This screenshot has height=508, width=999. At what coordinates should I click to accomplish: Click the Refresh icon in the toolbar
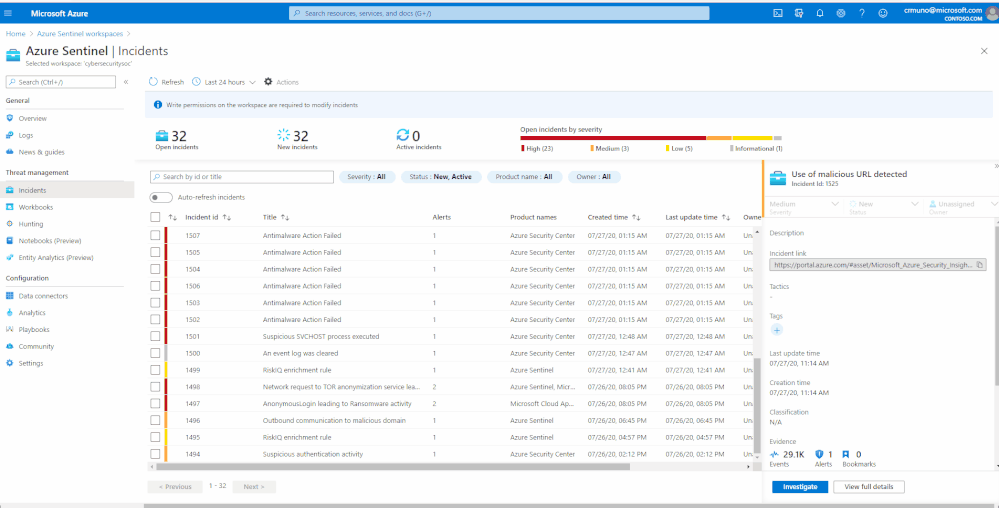[x=154, y=82]
